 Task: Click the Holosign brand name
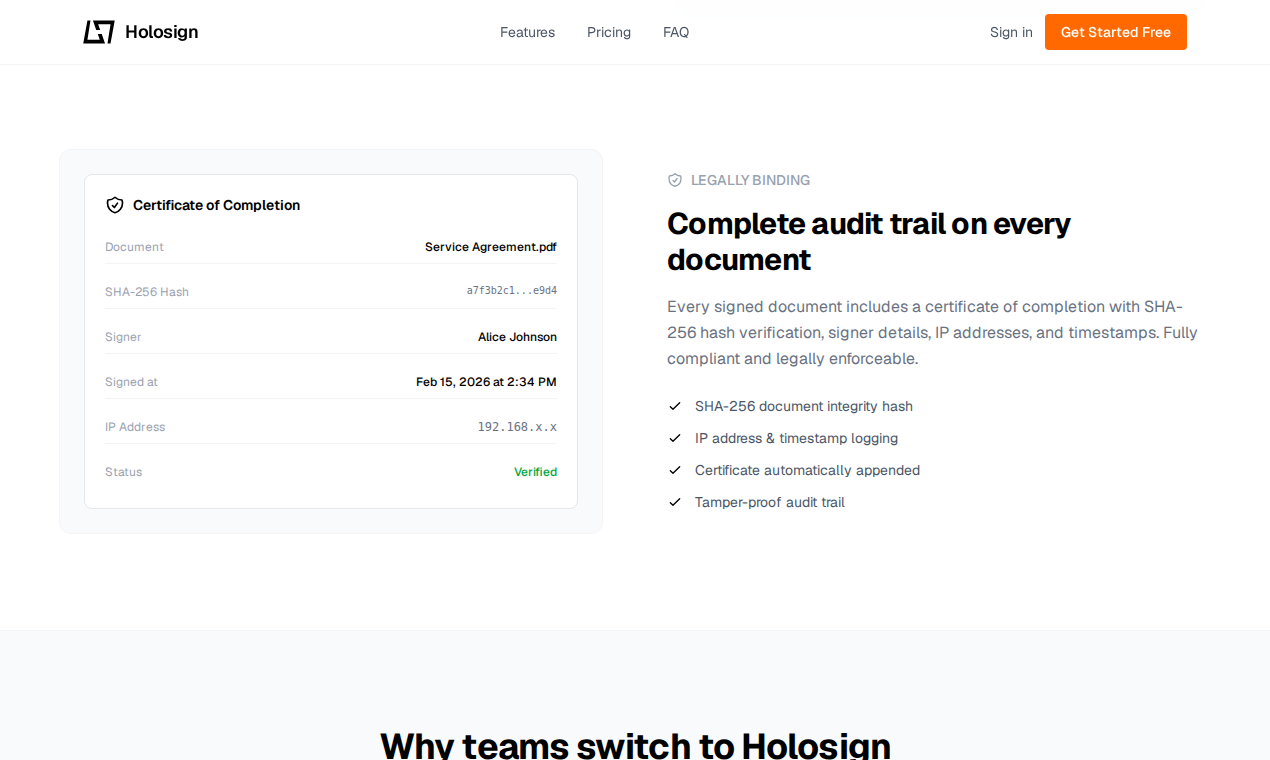point(161,32)
